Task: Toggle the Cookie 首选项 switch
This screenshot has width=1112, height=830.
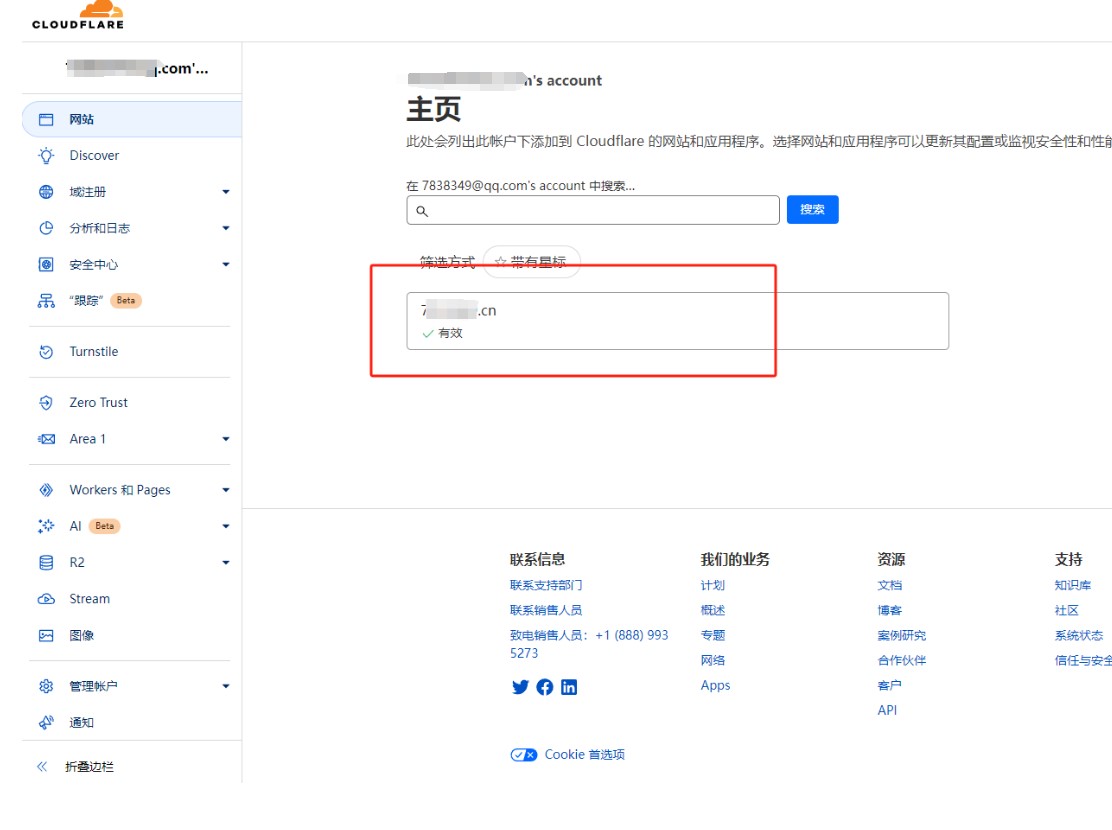Action: 524,755
